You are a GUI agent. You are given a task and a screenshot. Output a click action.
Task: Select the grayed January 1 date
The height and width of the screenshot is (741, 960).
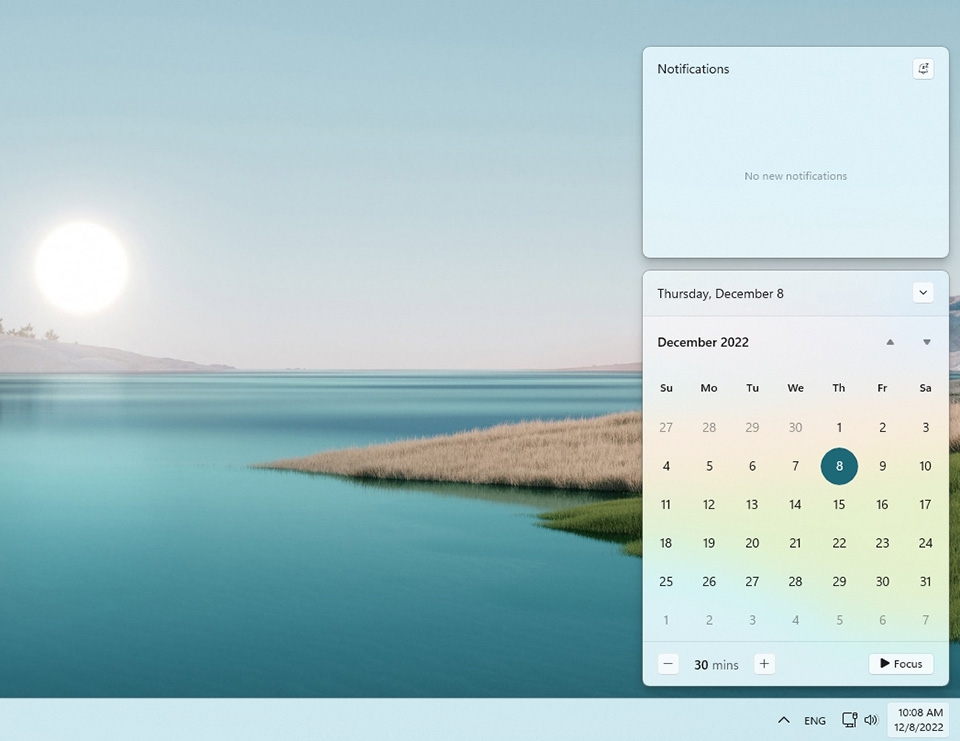[666, 620]
